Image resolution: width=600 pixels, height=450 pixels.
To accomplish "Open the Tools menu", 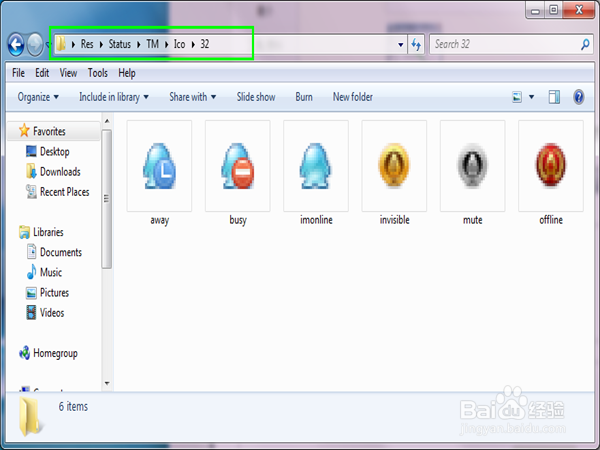I will pos(98,73).
